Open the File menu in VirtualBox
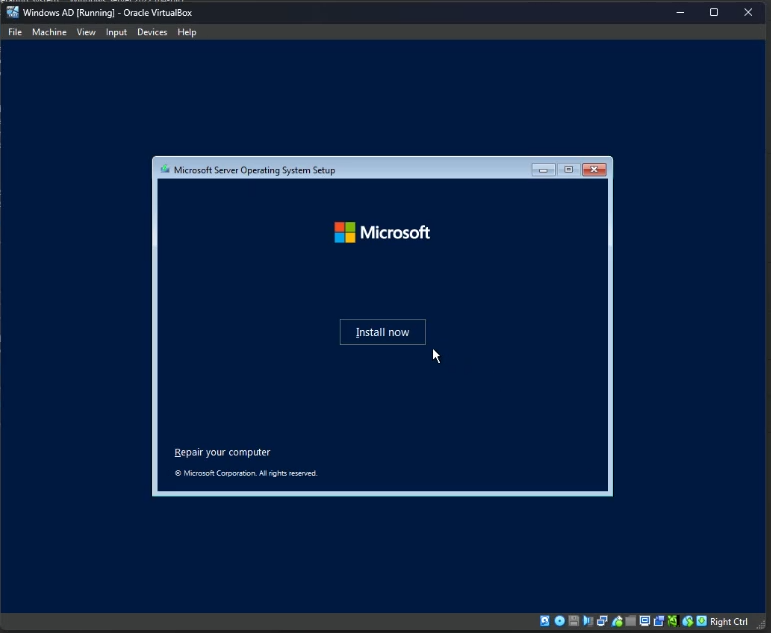Screen dimensions: 771x633 point(15,32)
